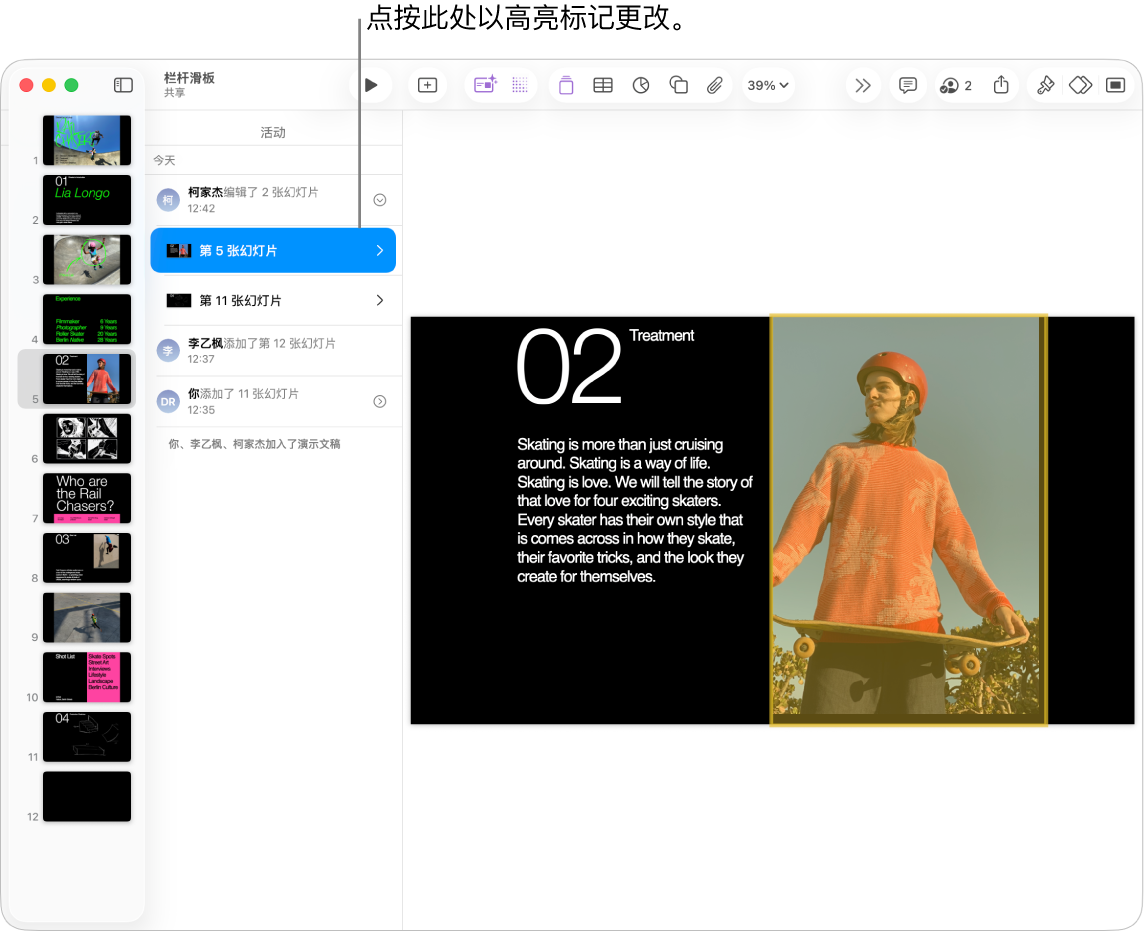Insert a table from the toolbar
The width and height of the screenshot is (1144, 934).
[603, 86]
